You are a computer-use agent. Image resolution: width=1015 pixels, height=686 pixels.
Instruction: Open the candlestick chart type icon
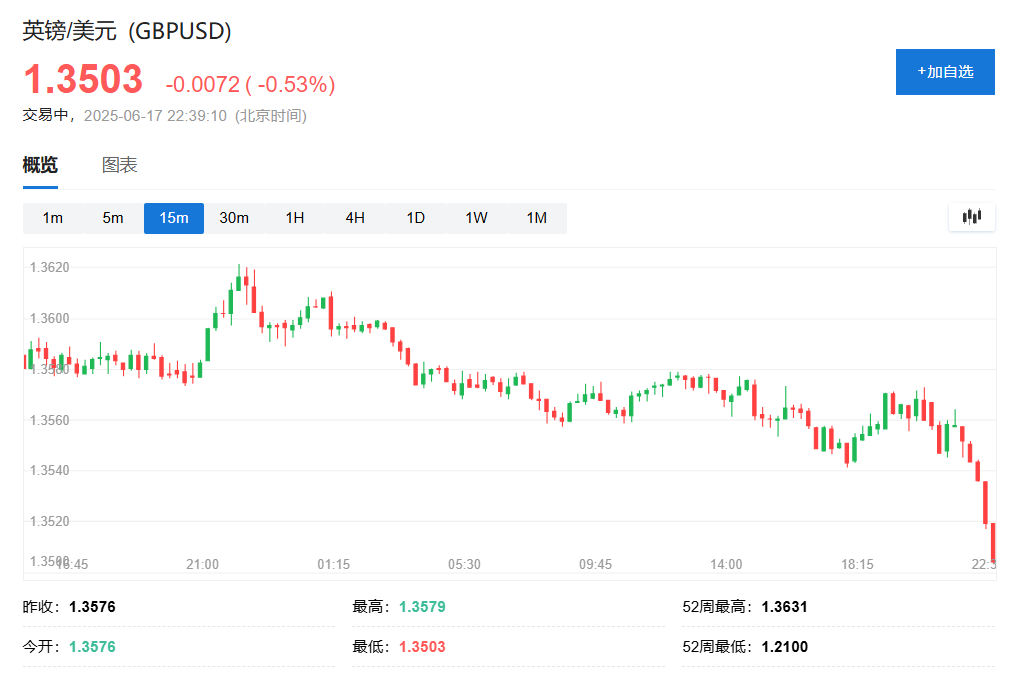tap(972, 217)
